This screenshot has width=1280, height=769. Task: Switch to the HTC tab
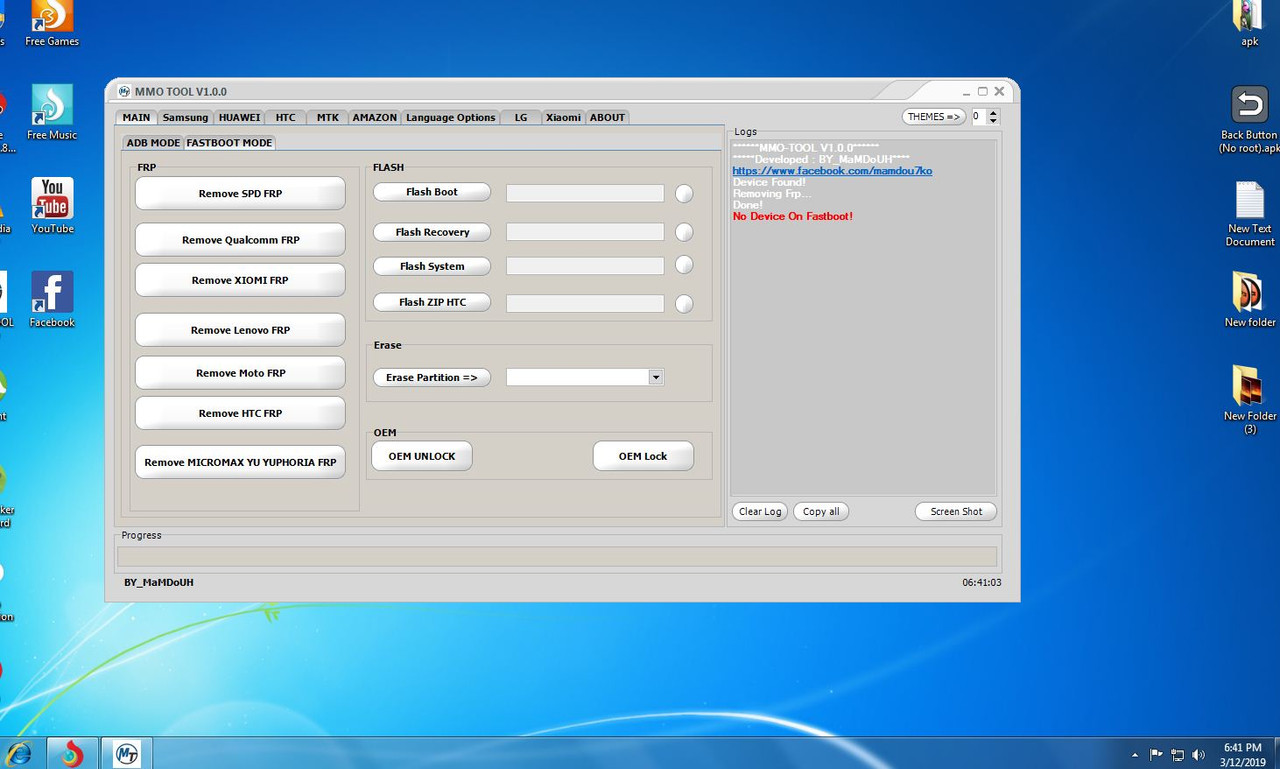tap(286, 117)
